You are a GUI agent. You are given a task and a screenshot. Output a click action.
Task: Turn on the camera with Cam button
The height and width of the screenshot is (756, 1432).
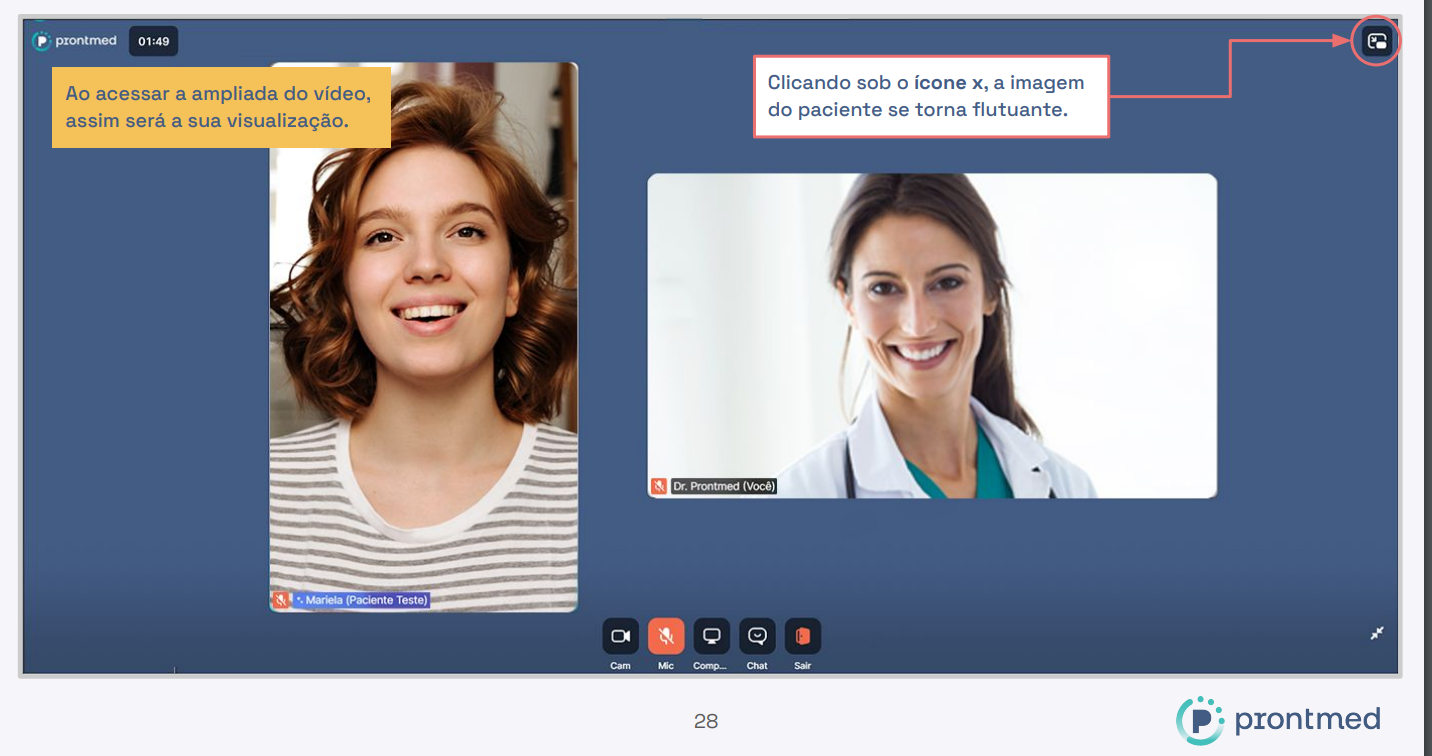[x=620, y=636]
